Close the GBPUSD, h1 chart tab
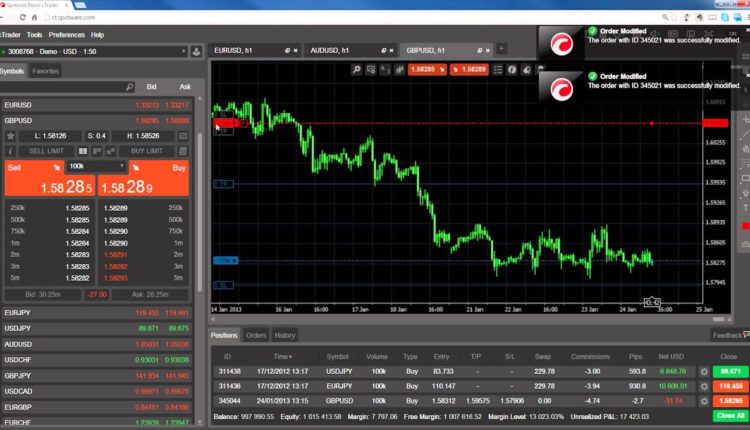 [x=488, y=50]
